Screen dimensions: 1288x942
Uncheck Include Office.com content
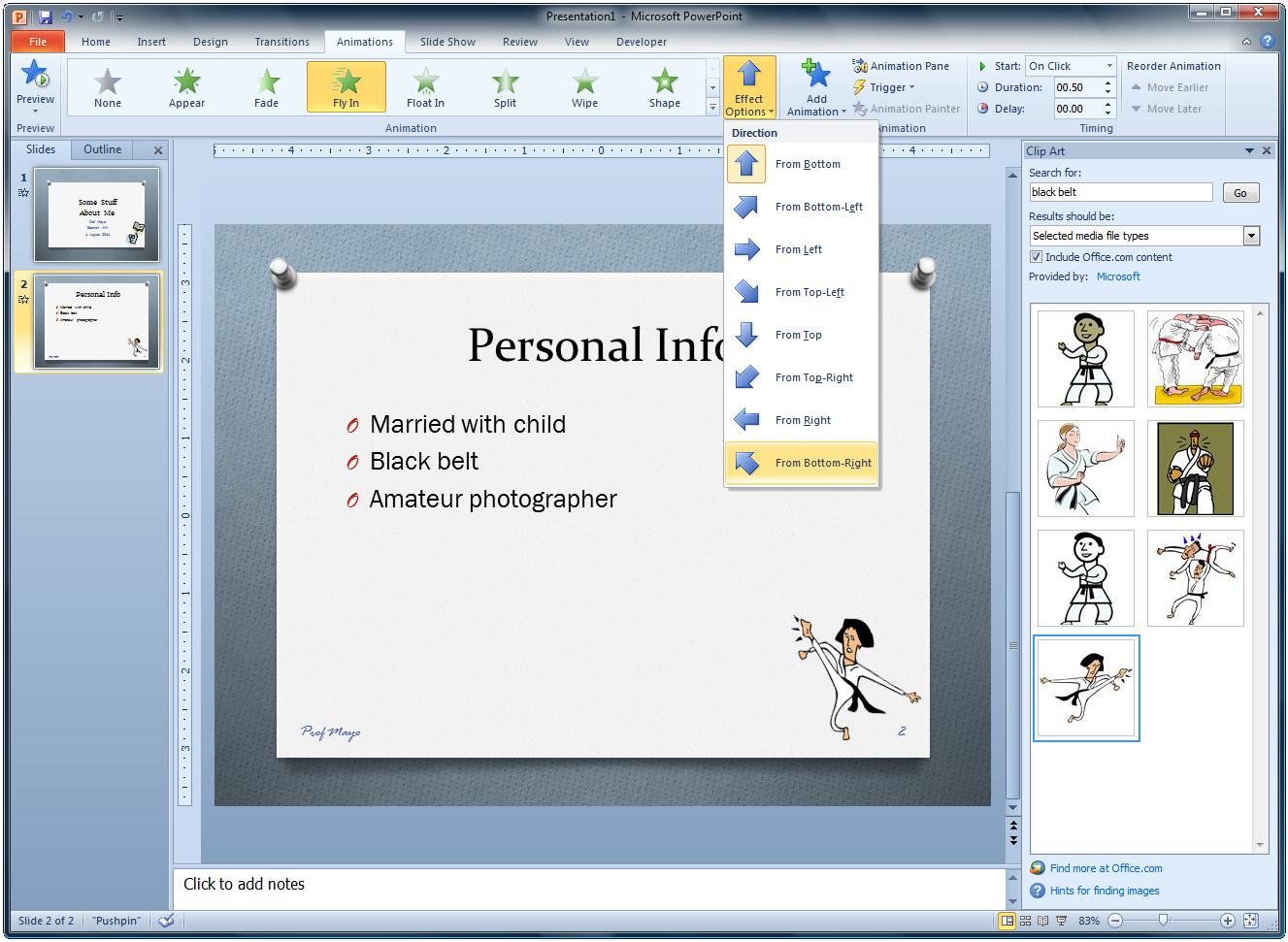pos(1037,256)
